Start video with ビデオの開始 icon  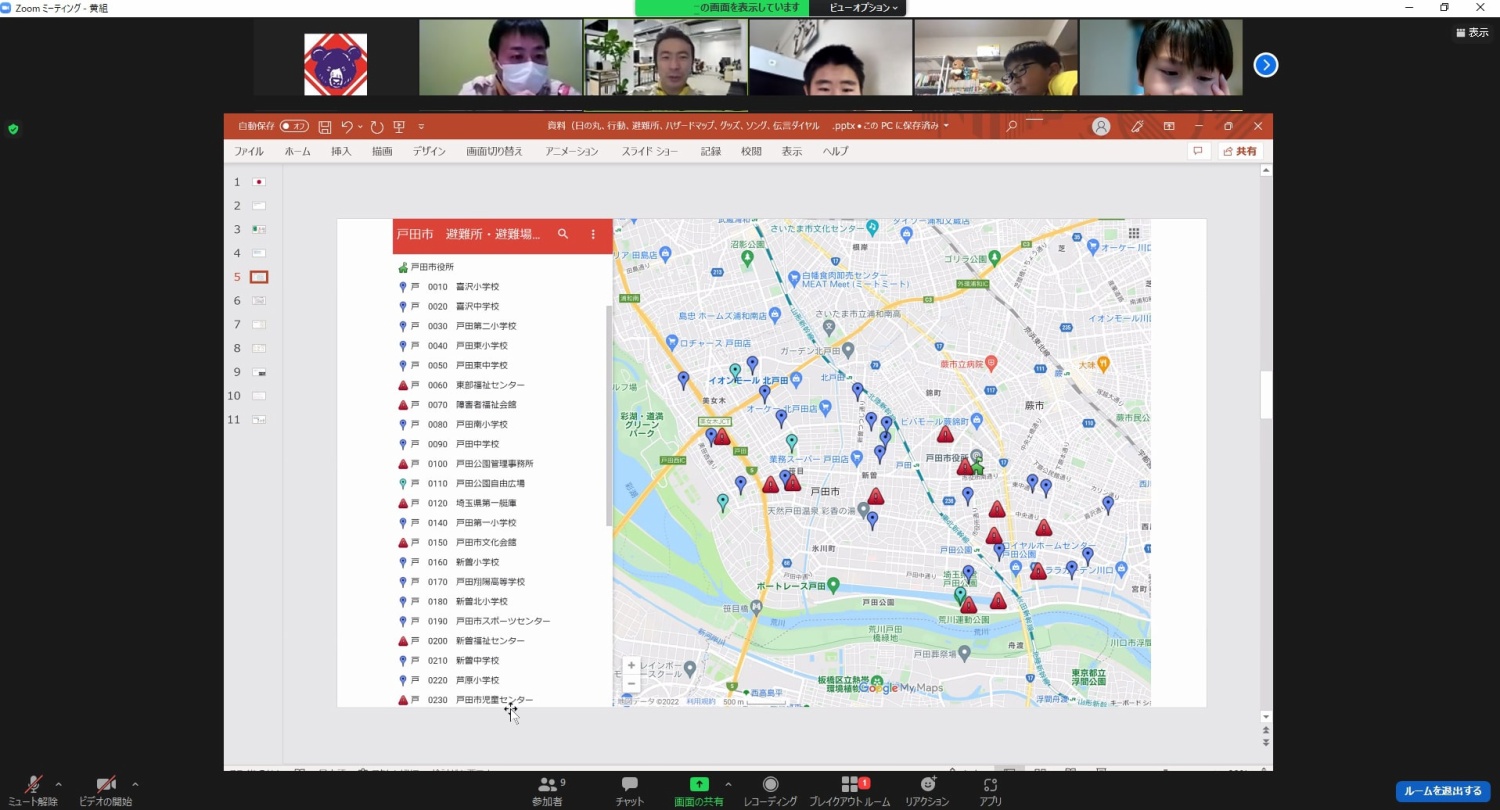[105, 784]
